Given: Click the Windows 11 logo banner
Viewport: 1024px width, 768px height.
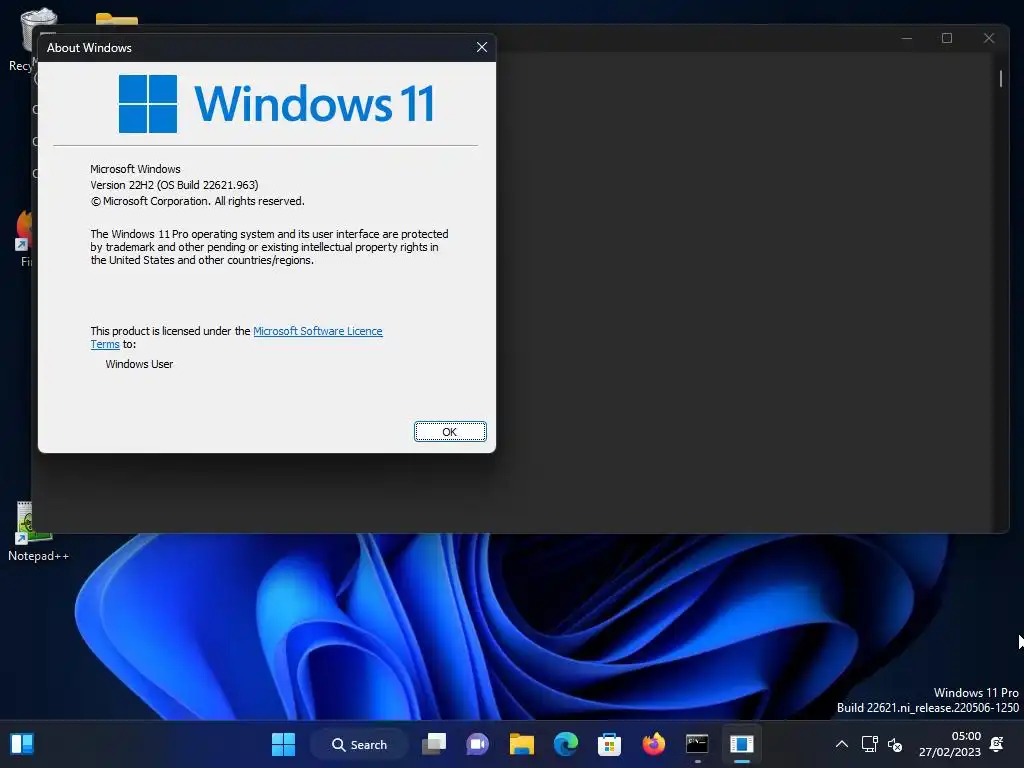Looking at the screenshot, I should [x=276, y=104].
